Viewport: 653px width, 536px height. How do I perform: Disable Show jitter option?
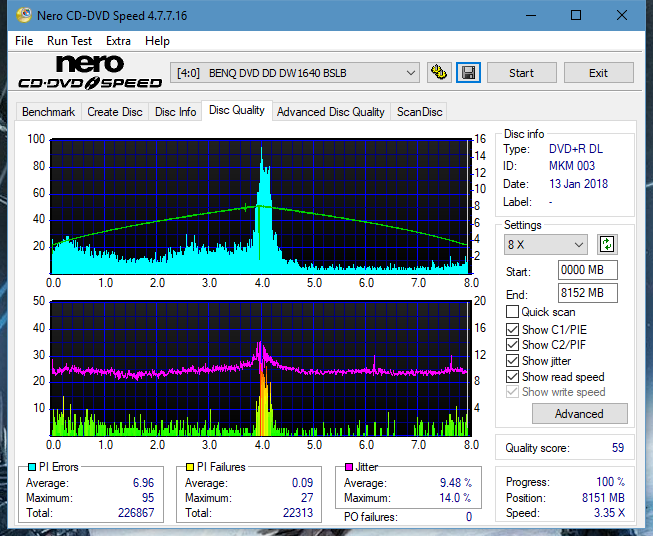(512, 361)
